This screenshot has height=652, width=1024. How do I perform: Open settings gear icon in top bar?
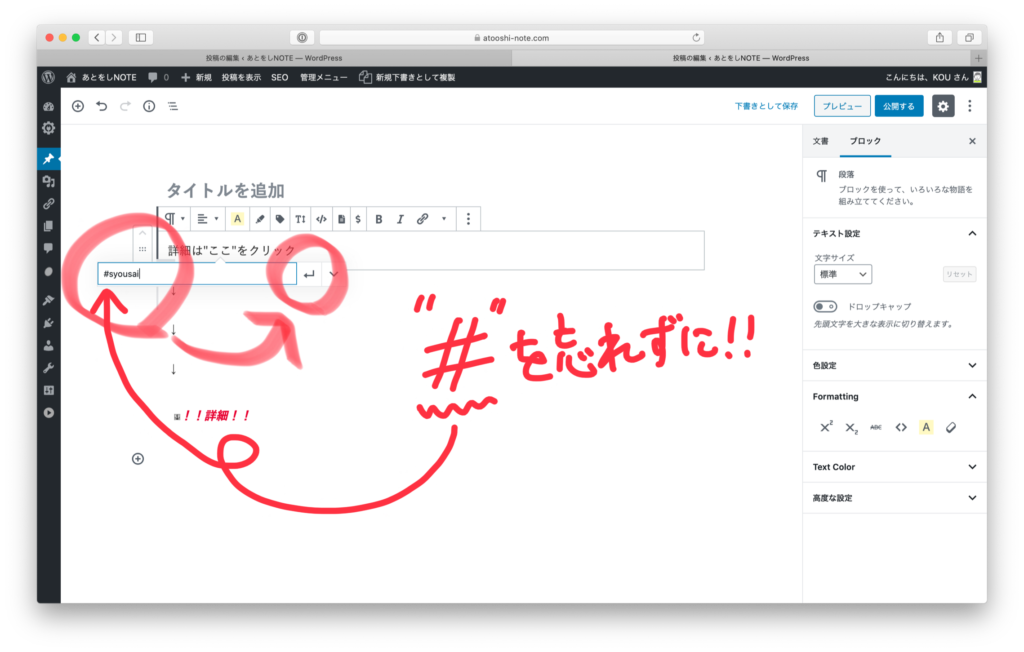coord(943,106)
